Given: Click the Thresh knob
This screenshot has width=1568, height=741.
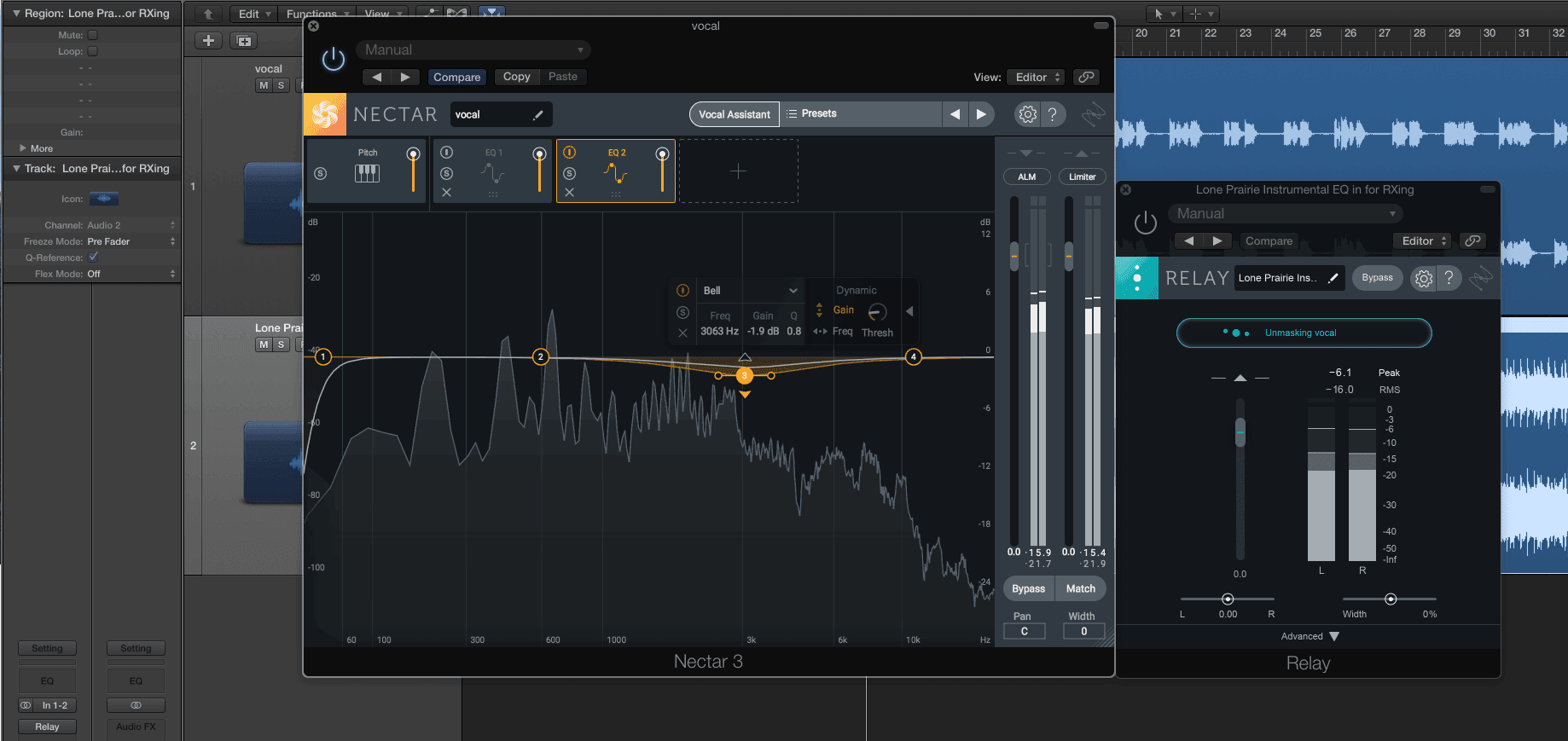Looking at the screenshot, I should [877, 313].
